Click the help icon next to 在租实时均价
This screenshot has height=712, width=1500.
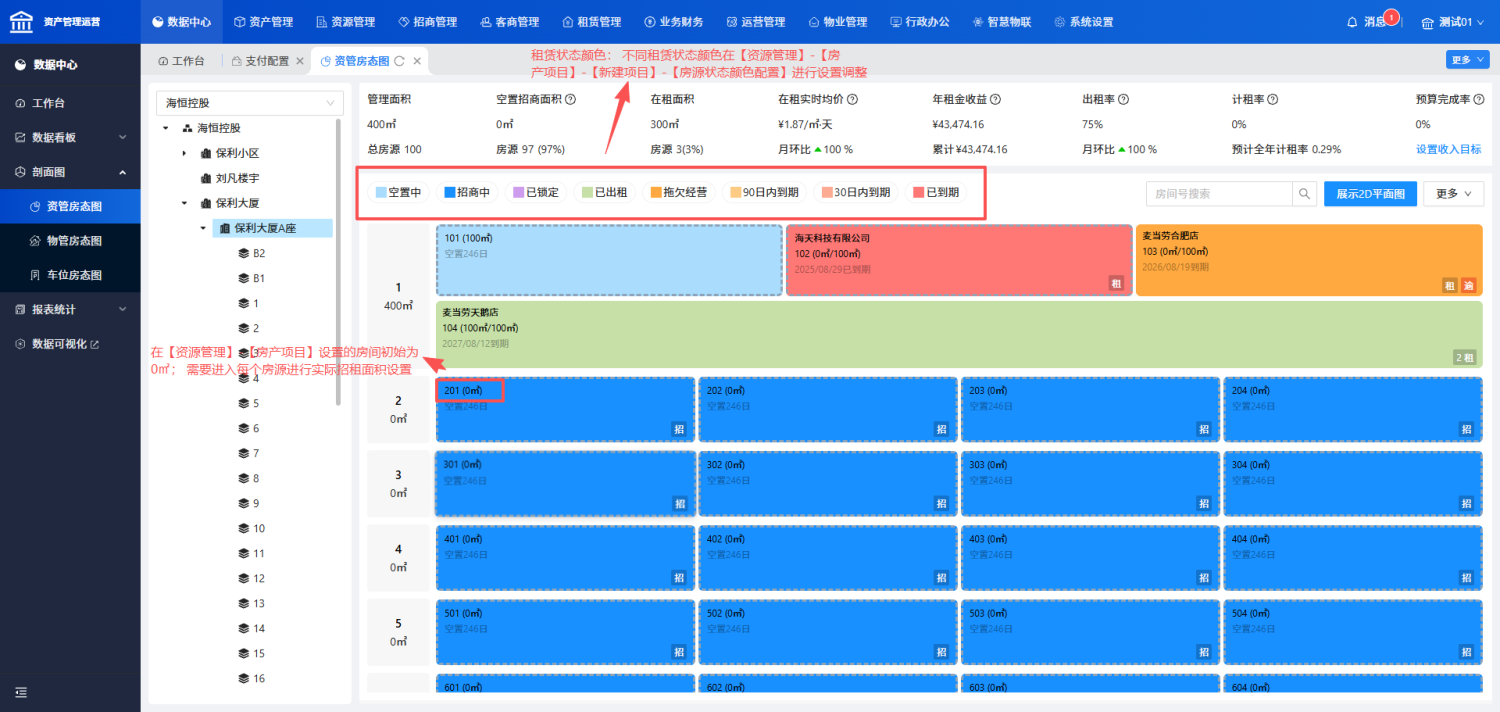(x=853, y=100)
